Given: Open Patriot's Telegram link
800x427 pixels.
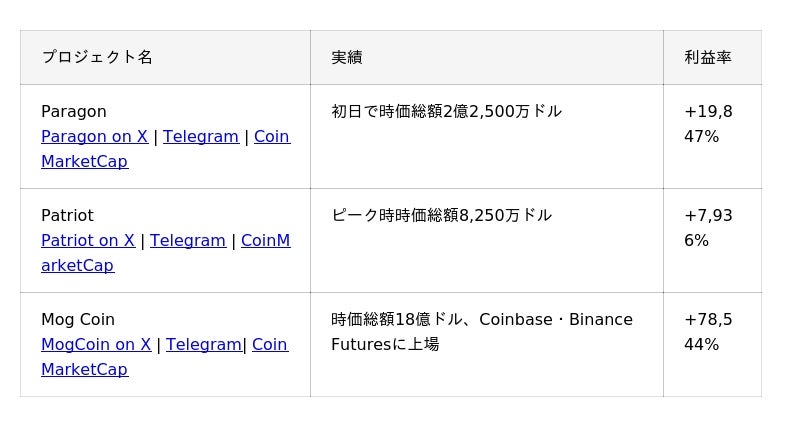Looking at the screenshot, I should pyautogui.click(x=188, y=241).
